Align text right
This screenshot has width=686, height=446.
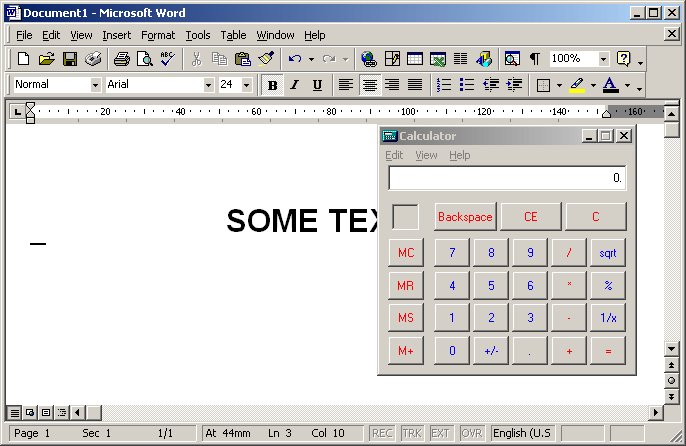click(392, 85)
